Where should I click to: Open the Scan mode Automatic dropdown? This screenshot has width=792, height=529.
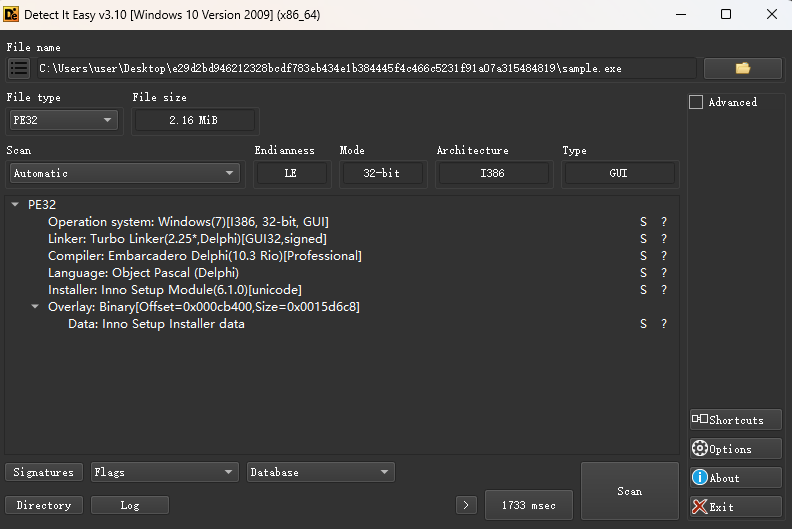coord(125,173)
